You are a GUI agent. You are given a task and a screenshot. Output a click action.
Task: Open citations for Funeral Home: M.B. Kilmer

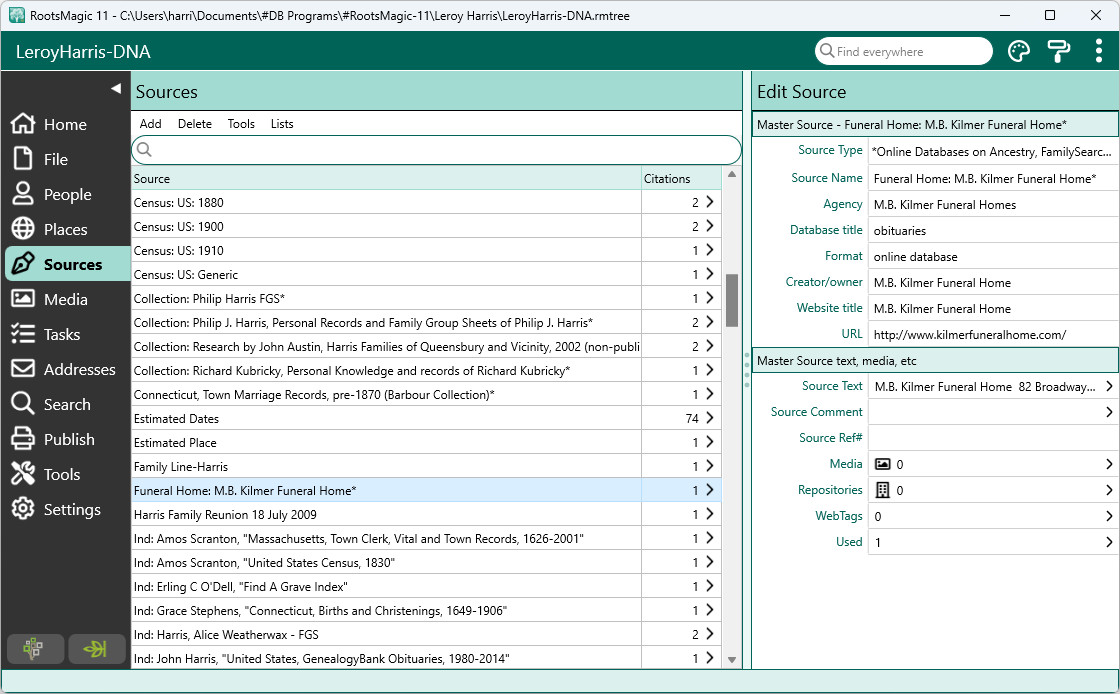coord(709,491)
